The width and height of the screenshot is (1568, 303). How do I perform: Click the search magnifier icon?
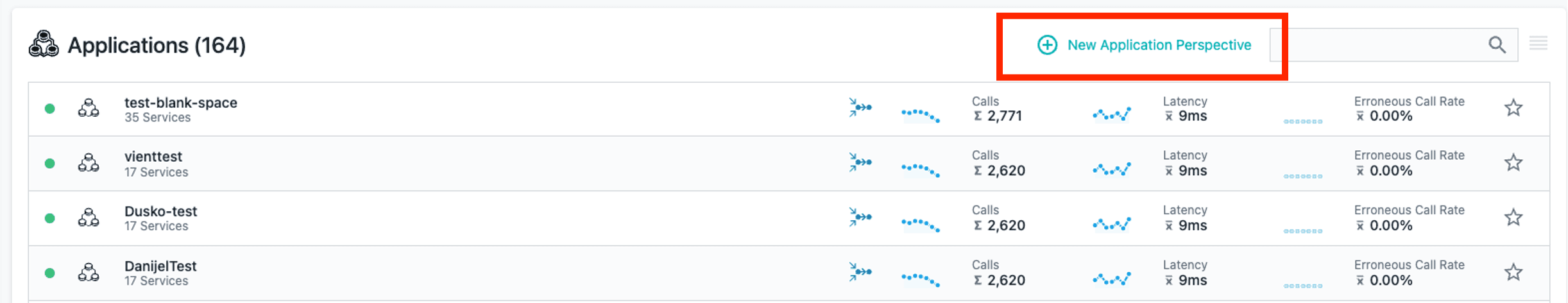tap(1497, 45)
